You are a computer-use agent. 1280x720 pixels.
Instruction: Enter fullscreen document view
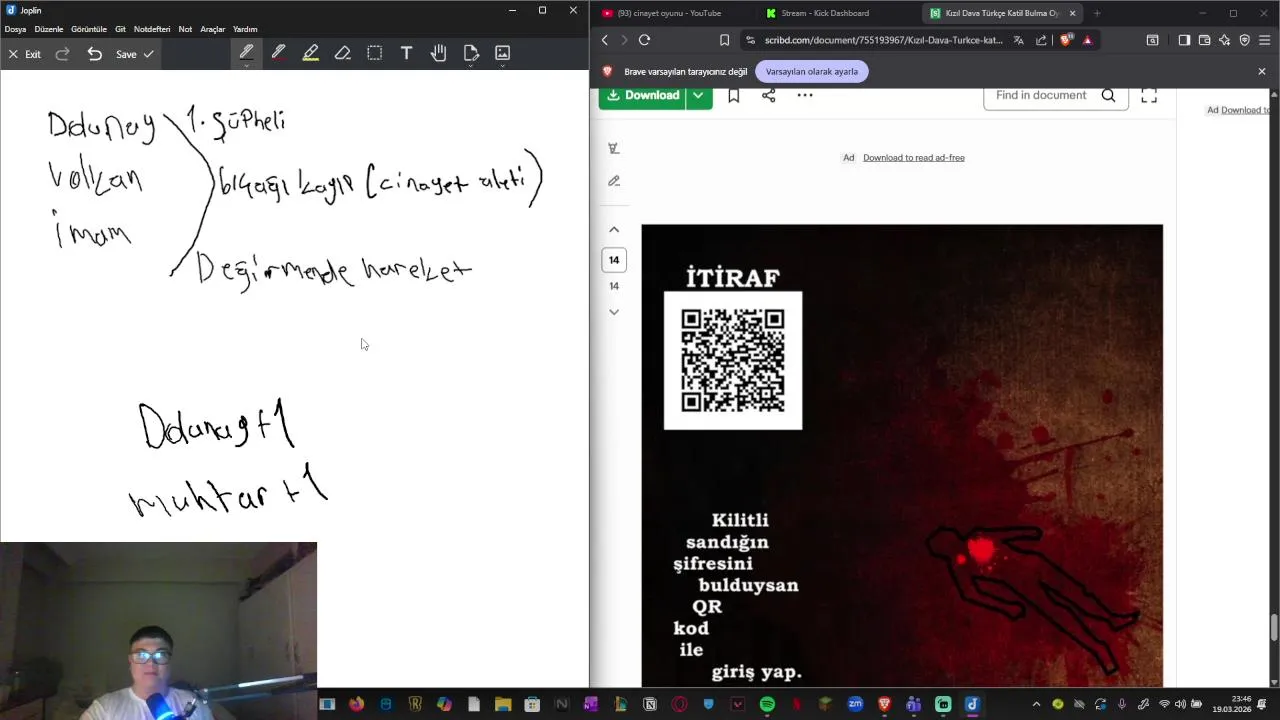1149,96
